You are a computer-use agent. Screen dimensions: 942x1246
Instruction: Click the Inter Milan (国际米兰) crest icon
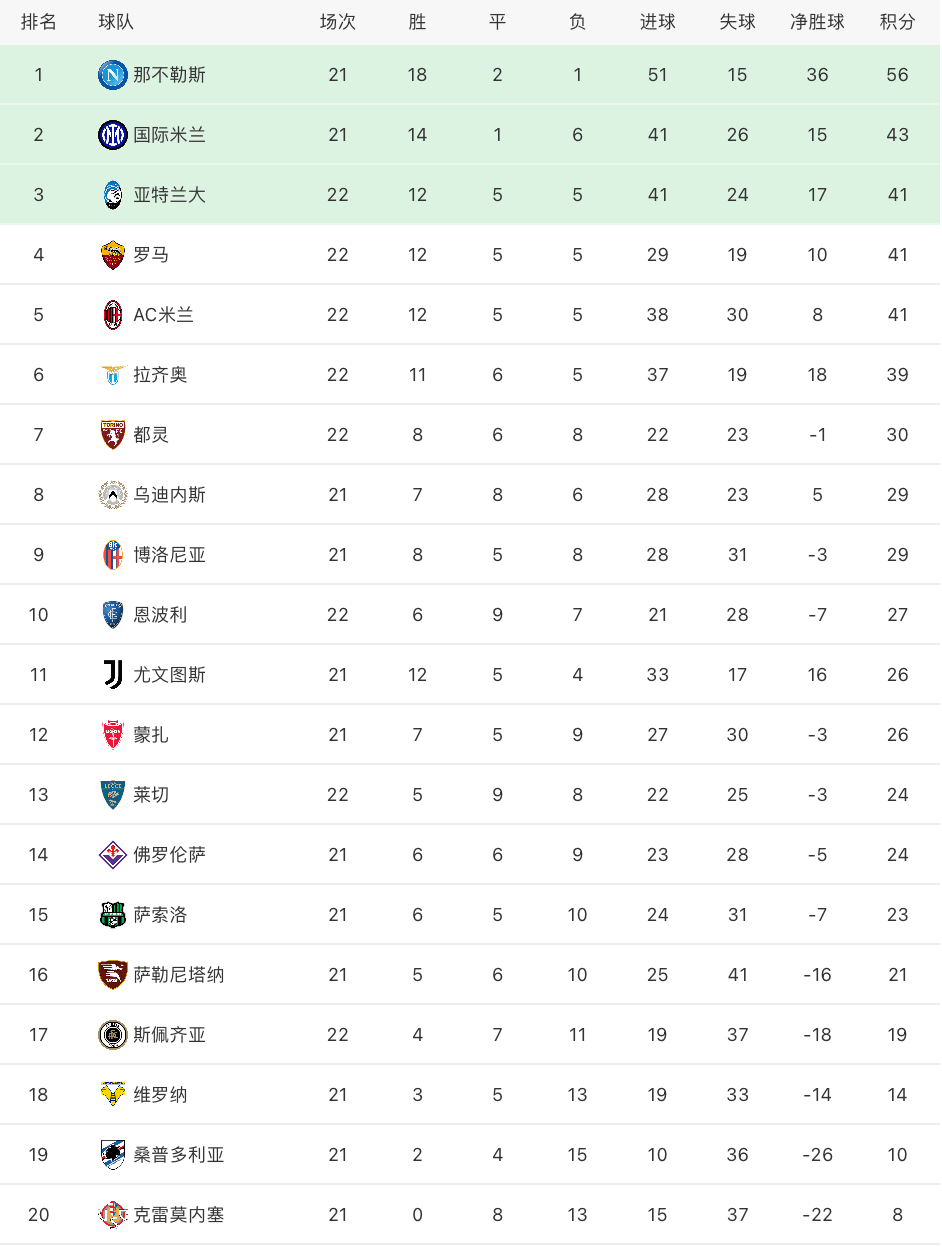[113, 134]
